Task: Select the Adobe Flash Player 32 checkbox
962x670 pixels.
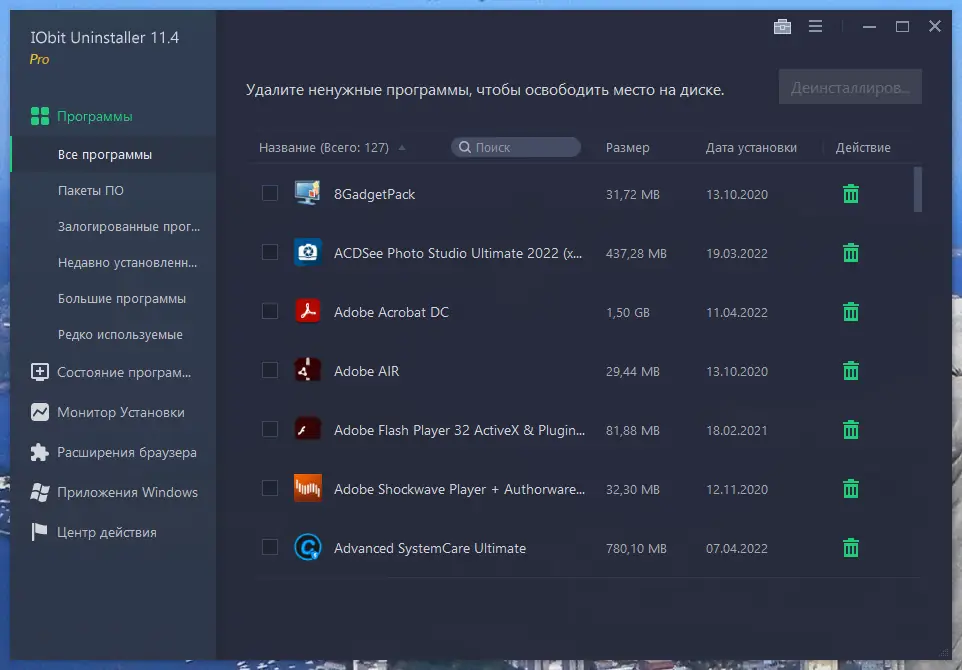Action: (x=270, y=429)
